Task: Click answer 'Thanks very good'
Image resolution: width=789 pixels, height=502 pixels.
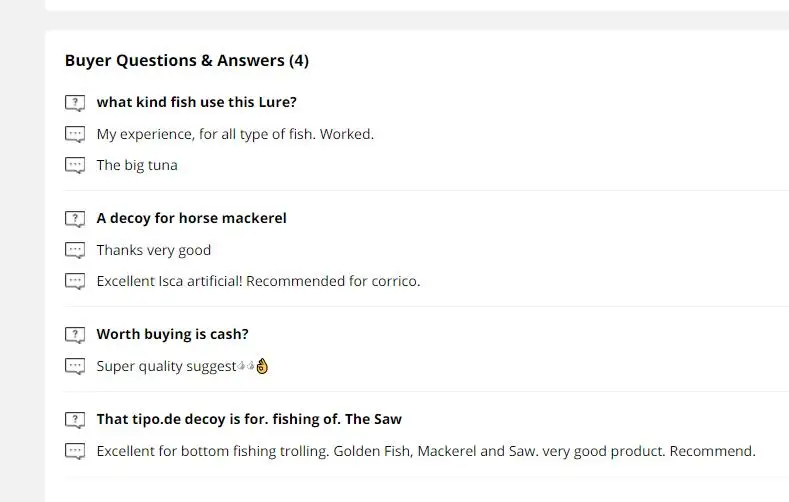Action: point(154,250)
